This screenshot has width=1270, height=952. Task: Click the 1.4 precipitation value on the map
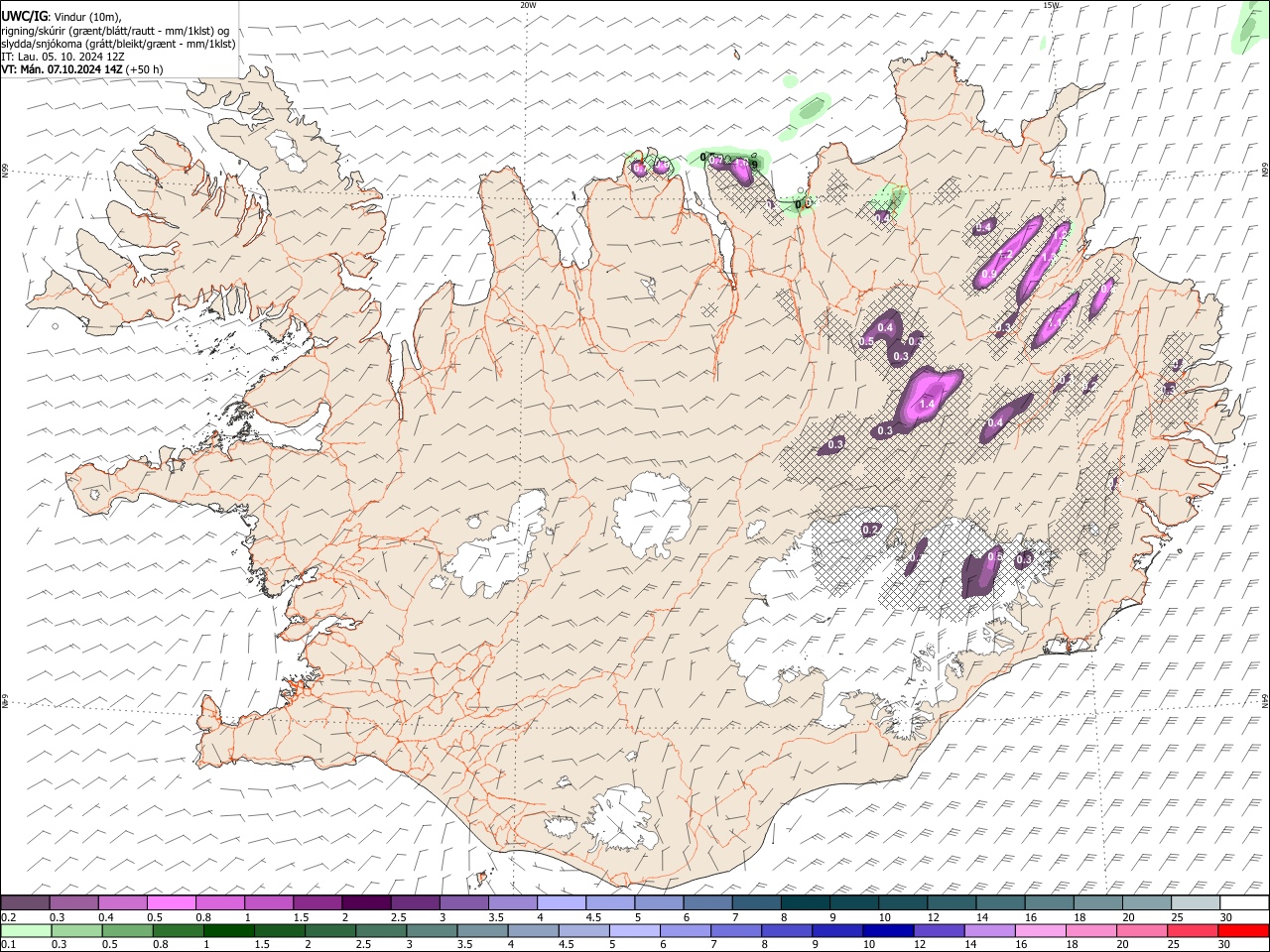(x=928, y=404)
